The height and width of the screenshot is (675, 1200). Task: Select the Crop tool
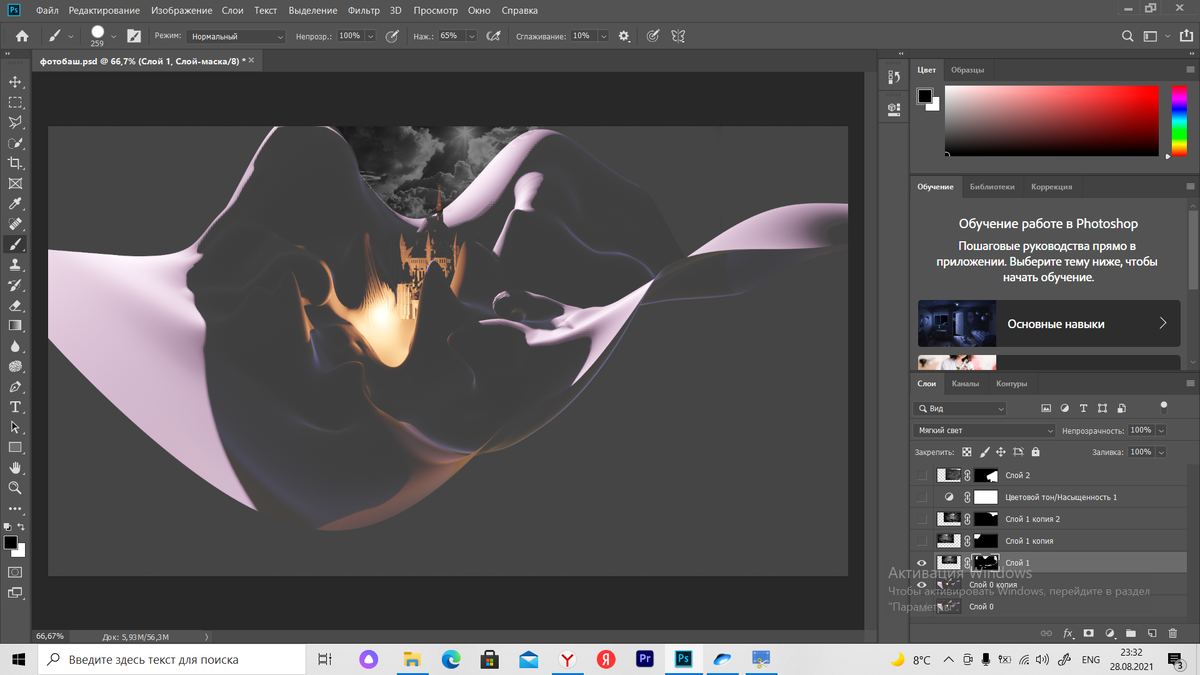click(x=15, y=163)
